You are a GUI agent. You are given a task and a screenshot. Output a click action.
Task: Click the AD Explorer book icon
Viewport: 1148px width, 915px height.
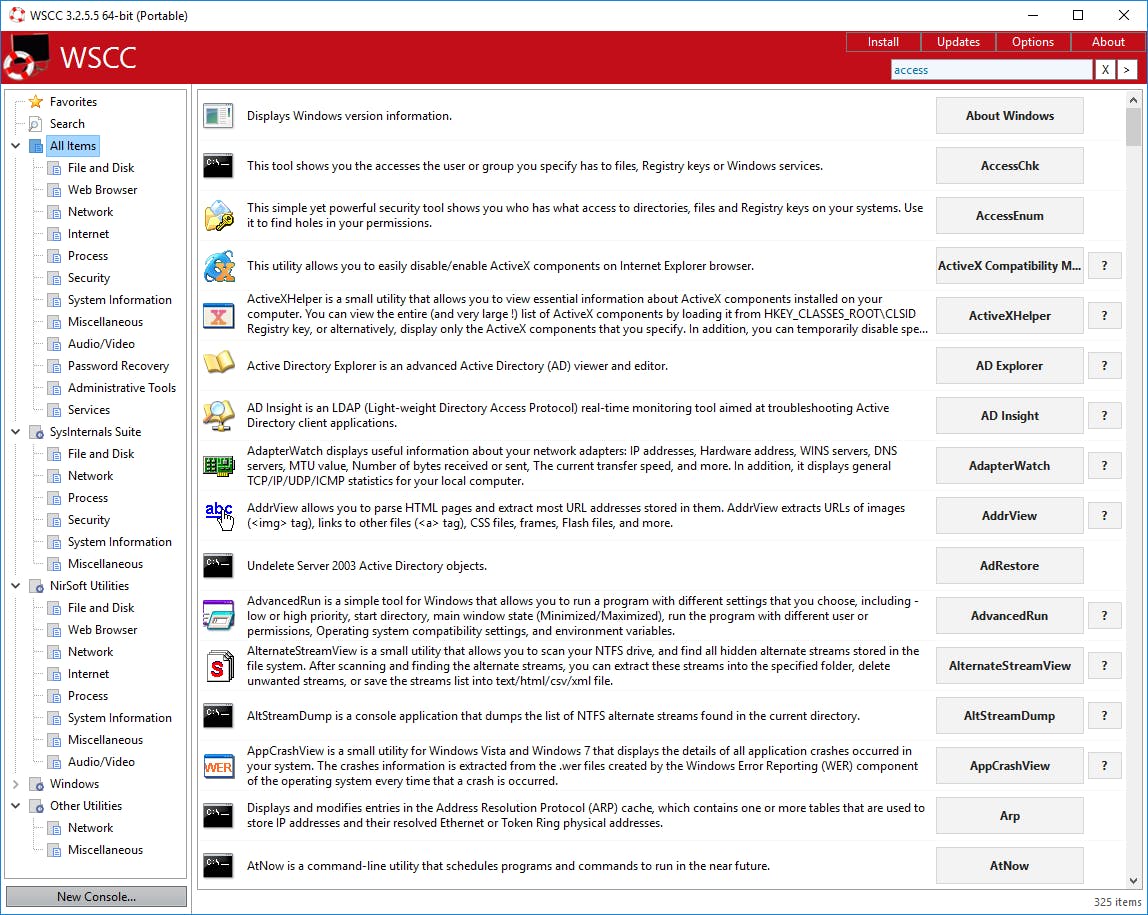[x=218, y=363]
